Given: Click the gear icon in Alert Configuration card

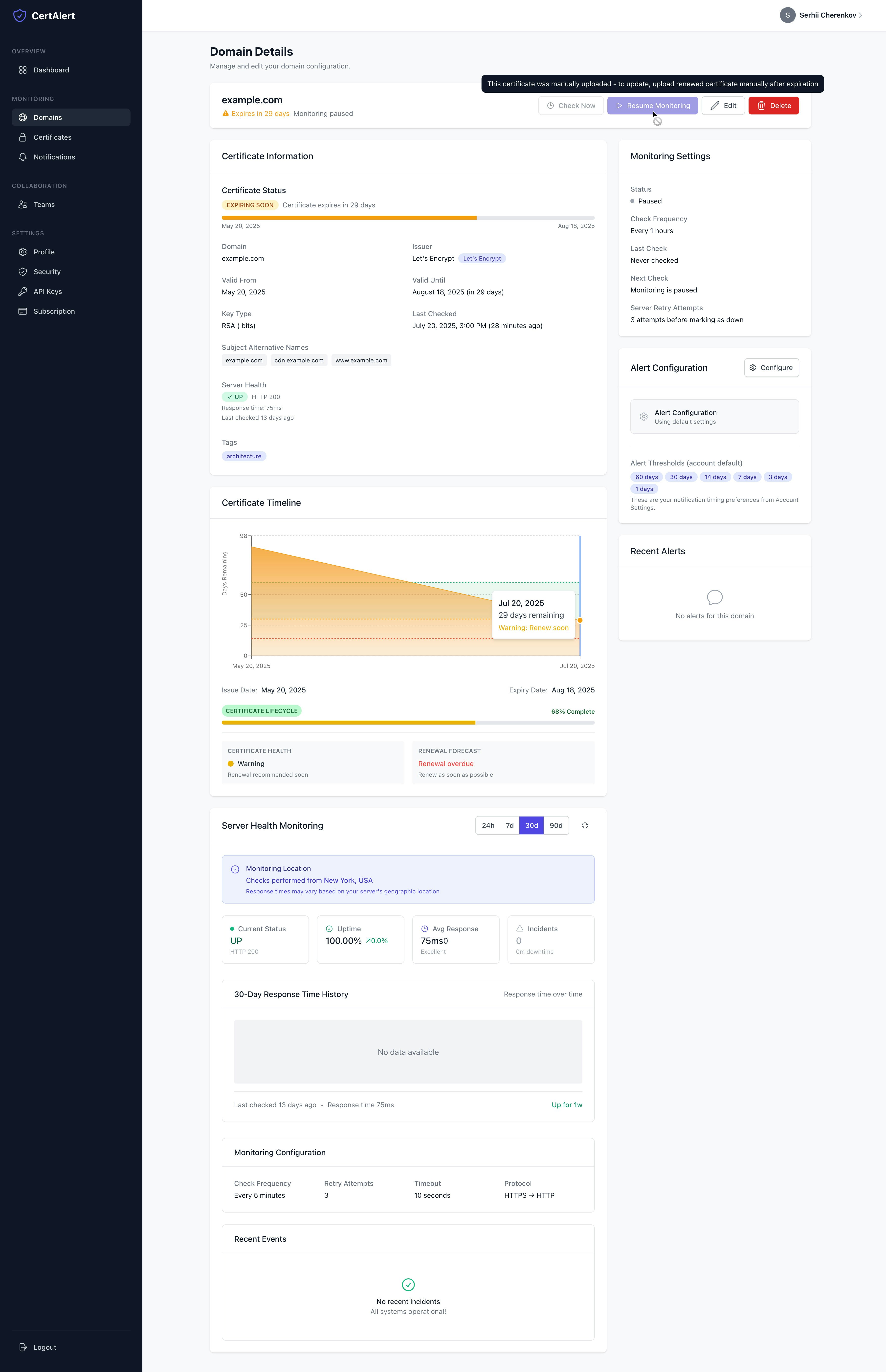Looking at the screenshot, I should click(x=643, y=417).
